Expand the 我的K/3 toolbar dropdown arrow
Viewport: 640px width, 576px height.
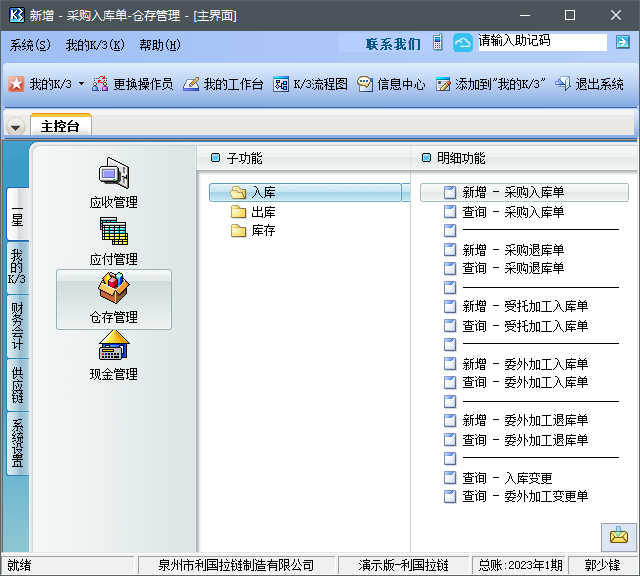tap(81, 85)
